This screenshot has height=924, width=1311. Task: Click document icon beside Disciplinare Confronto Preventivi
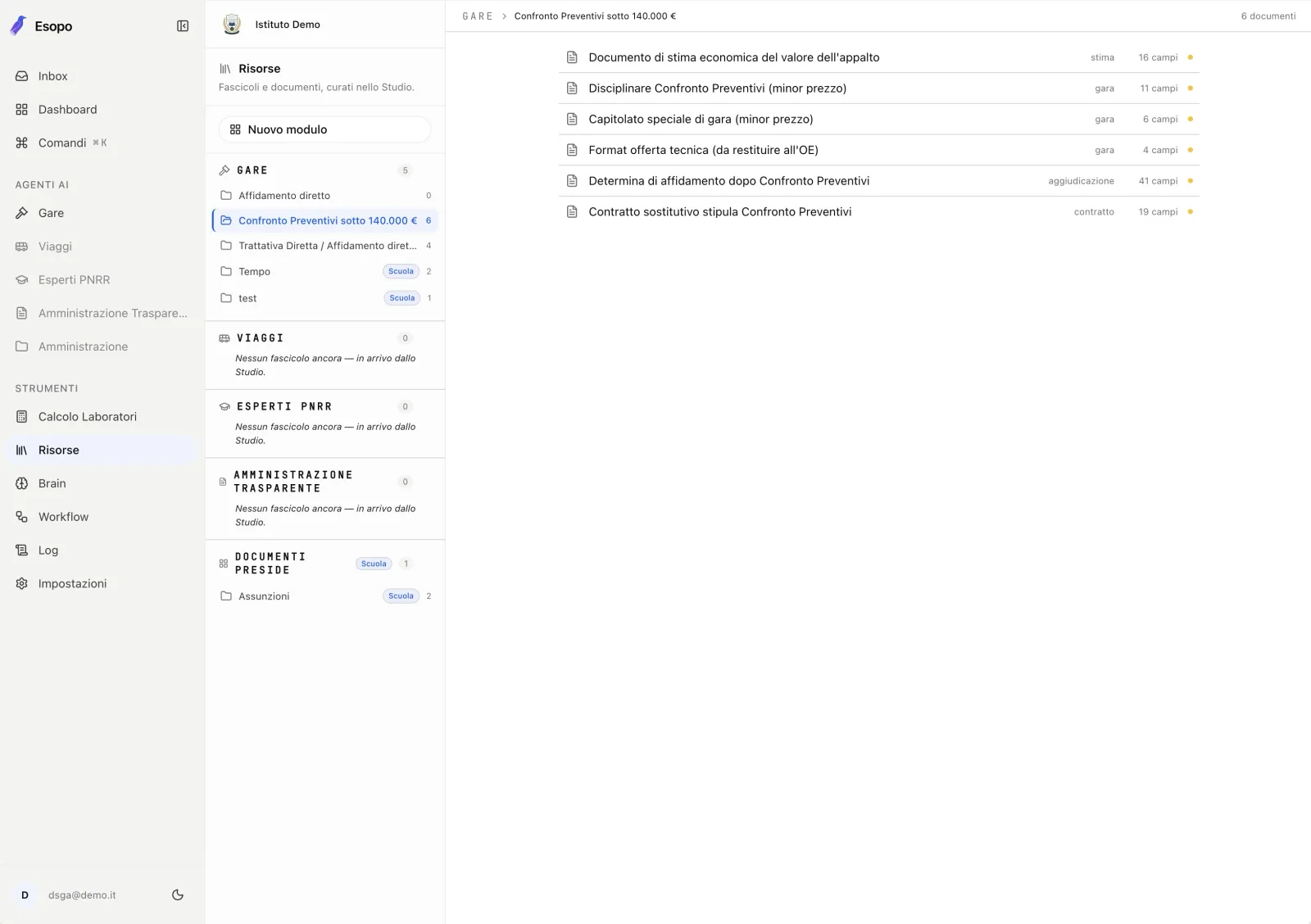point(572,88)
